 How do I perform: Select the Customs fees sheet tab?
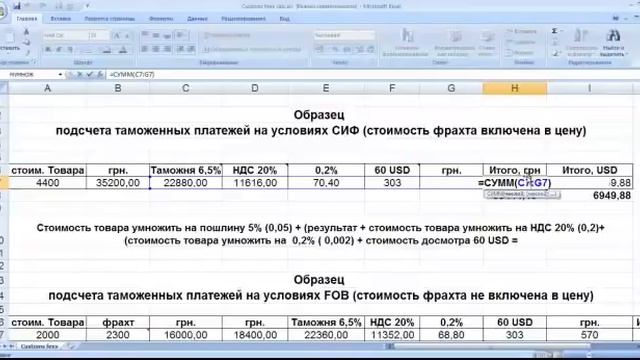(x=39, y=346)
